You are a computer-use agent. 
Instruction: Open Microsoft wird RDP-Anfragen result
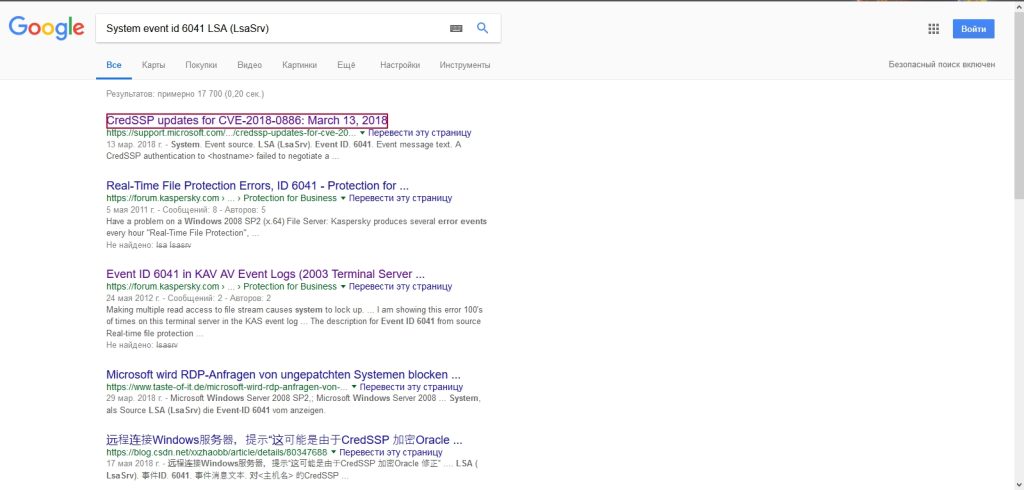coord(283,375)
